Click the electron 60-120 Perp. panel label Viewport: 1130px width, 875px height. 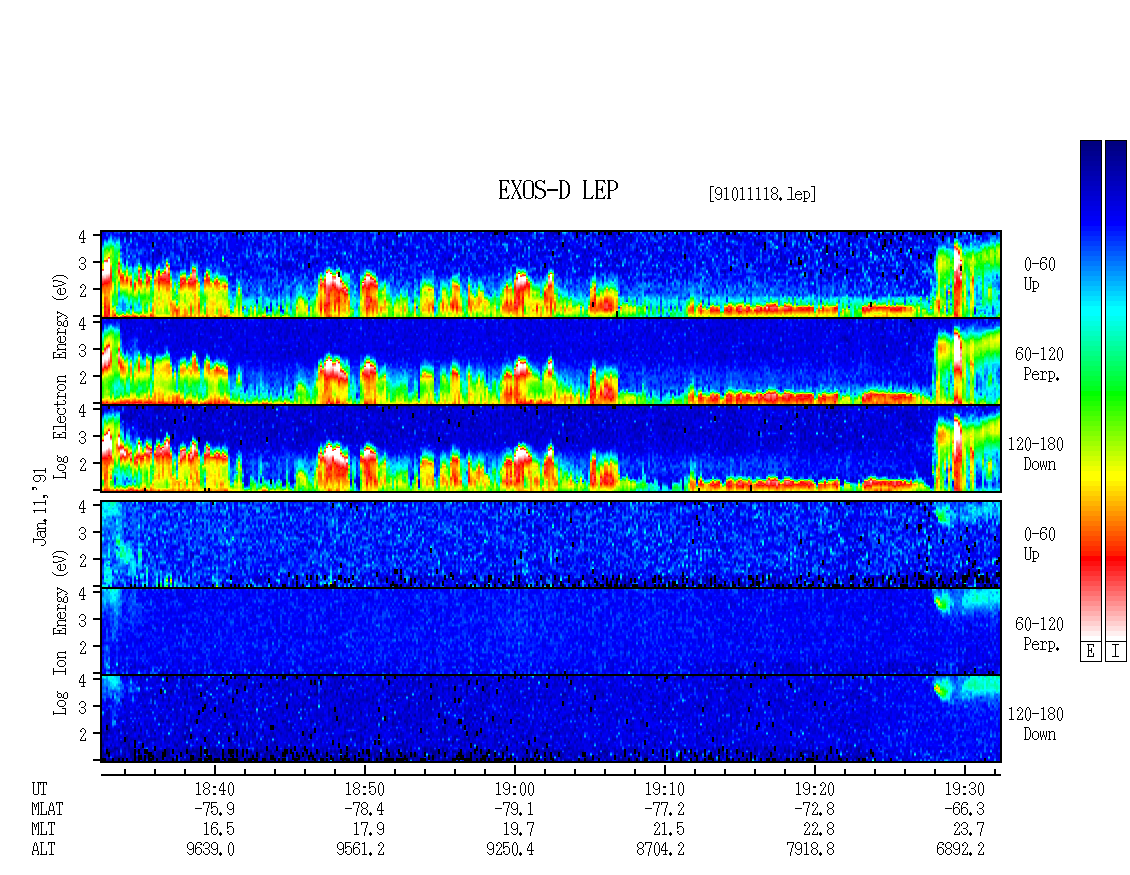point(1039,364)
